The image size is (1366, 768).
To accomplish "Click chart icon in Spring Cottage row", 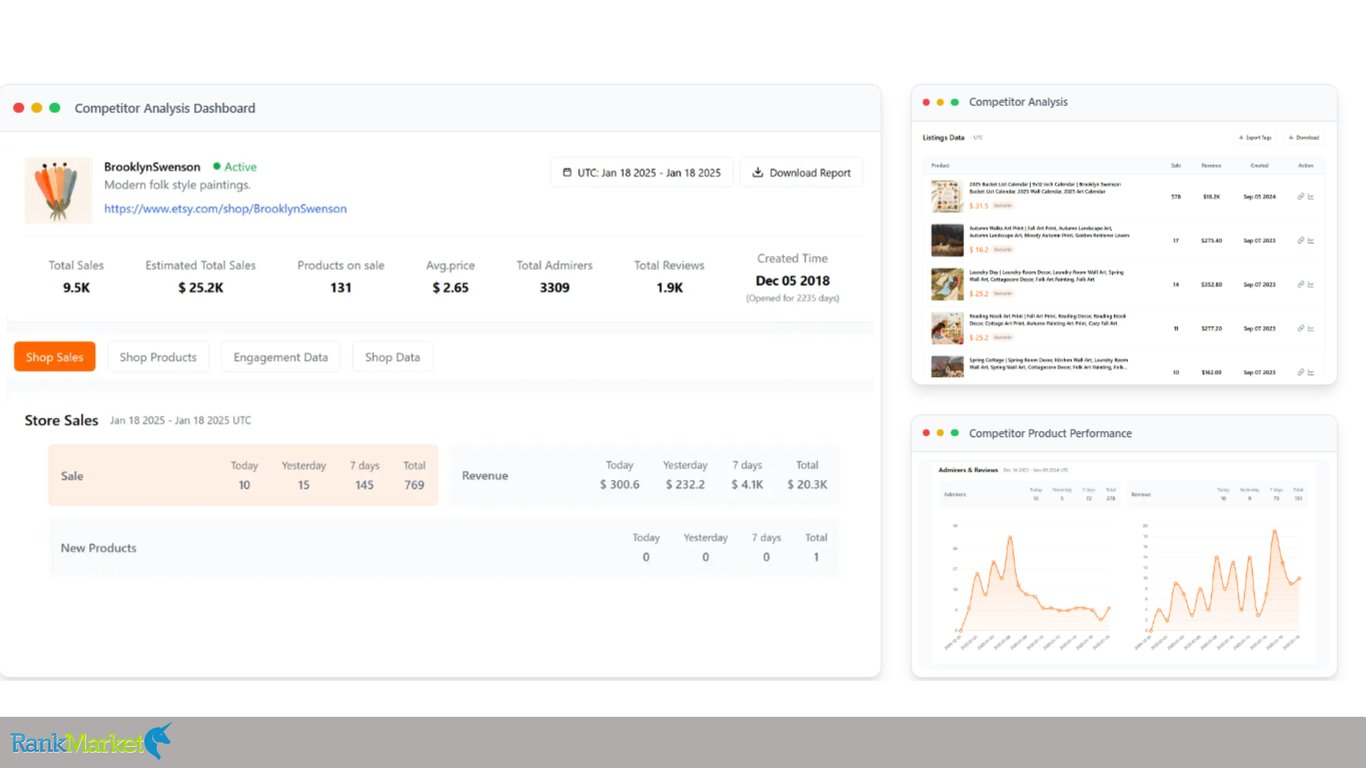I will 1311,372.
